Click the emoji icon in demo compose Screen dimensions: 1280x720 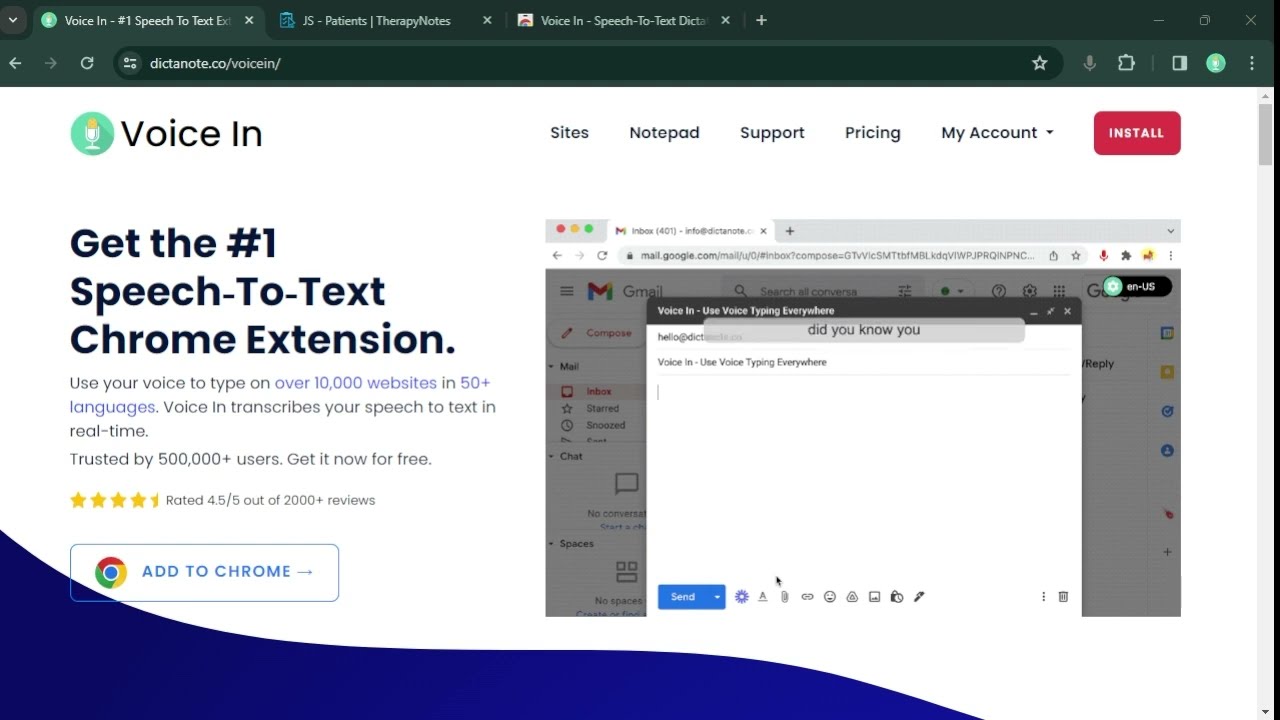point(830,597)
